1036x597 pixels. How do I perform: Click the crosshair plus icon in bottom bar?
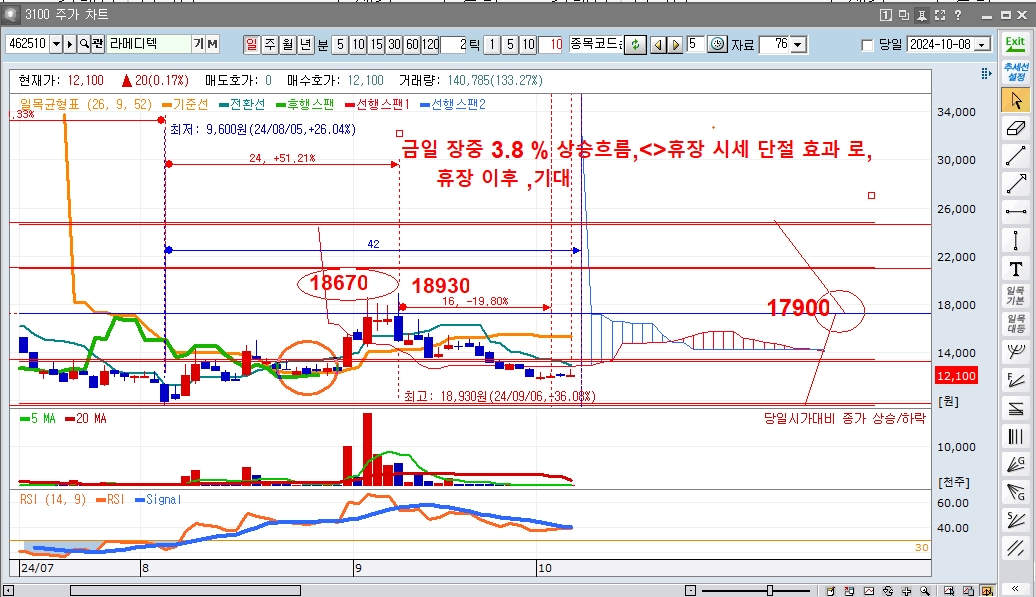tap(906, 590)
